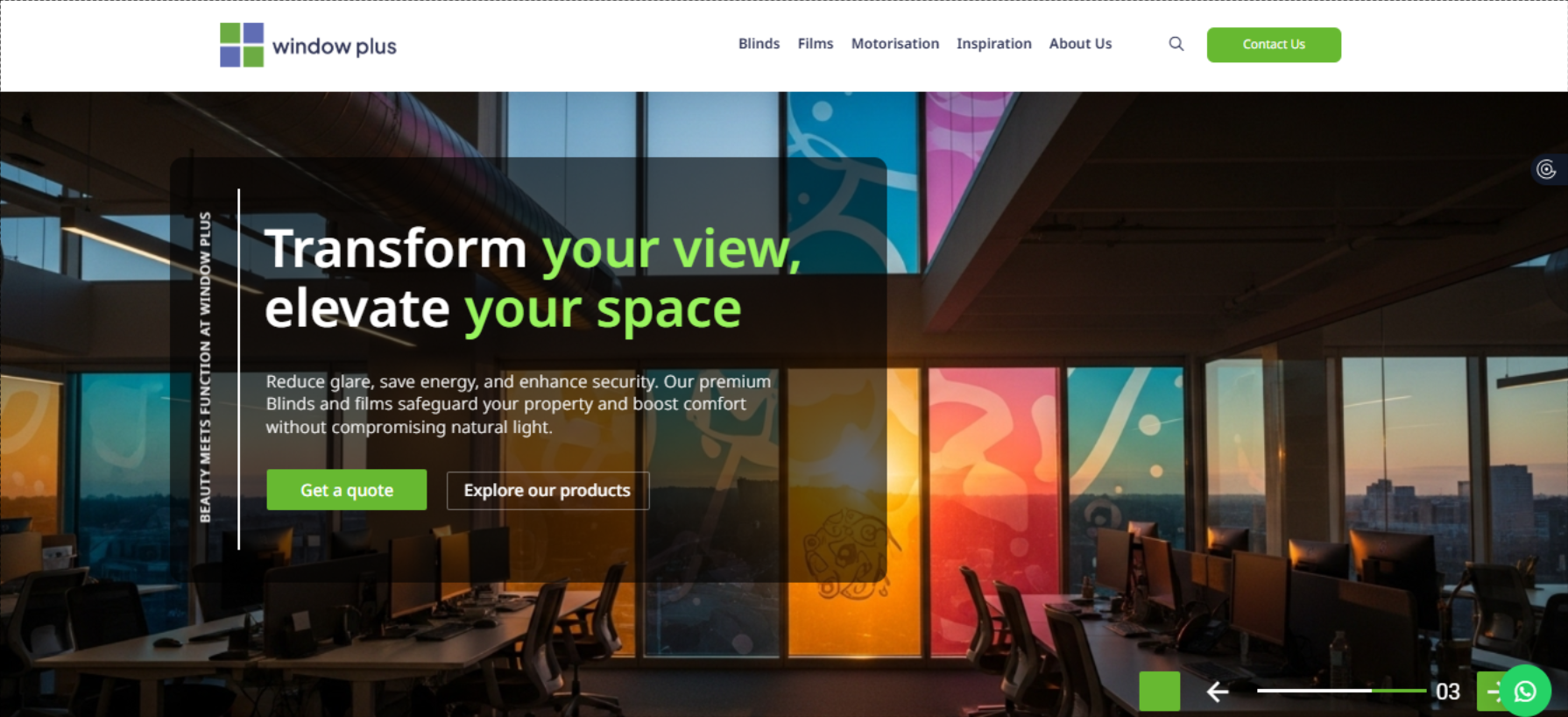Click the slide progress bar

pos(1341,691)
